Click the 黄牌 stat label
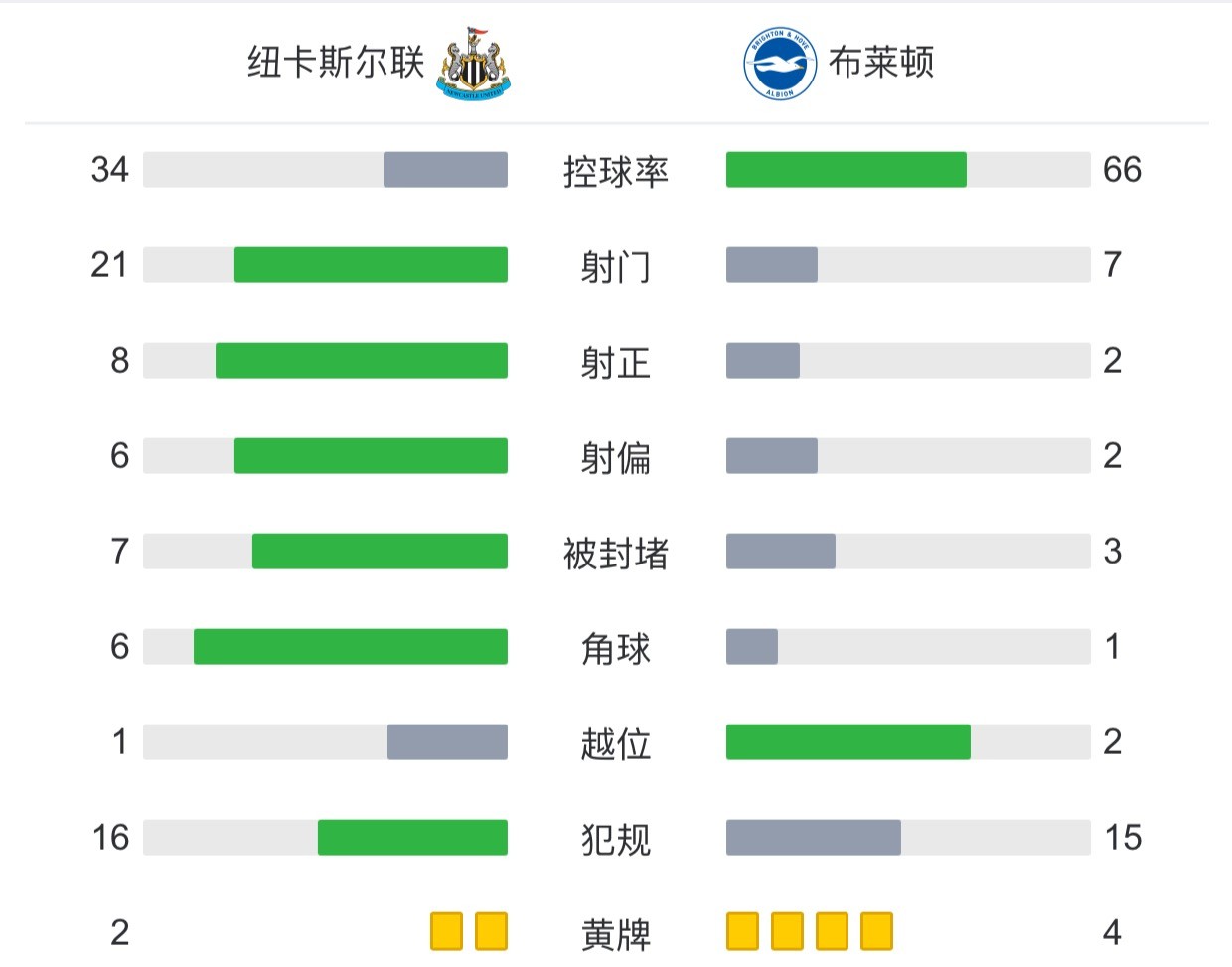This screenshot has width=1232, height=967. coord(616,934)
